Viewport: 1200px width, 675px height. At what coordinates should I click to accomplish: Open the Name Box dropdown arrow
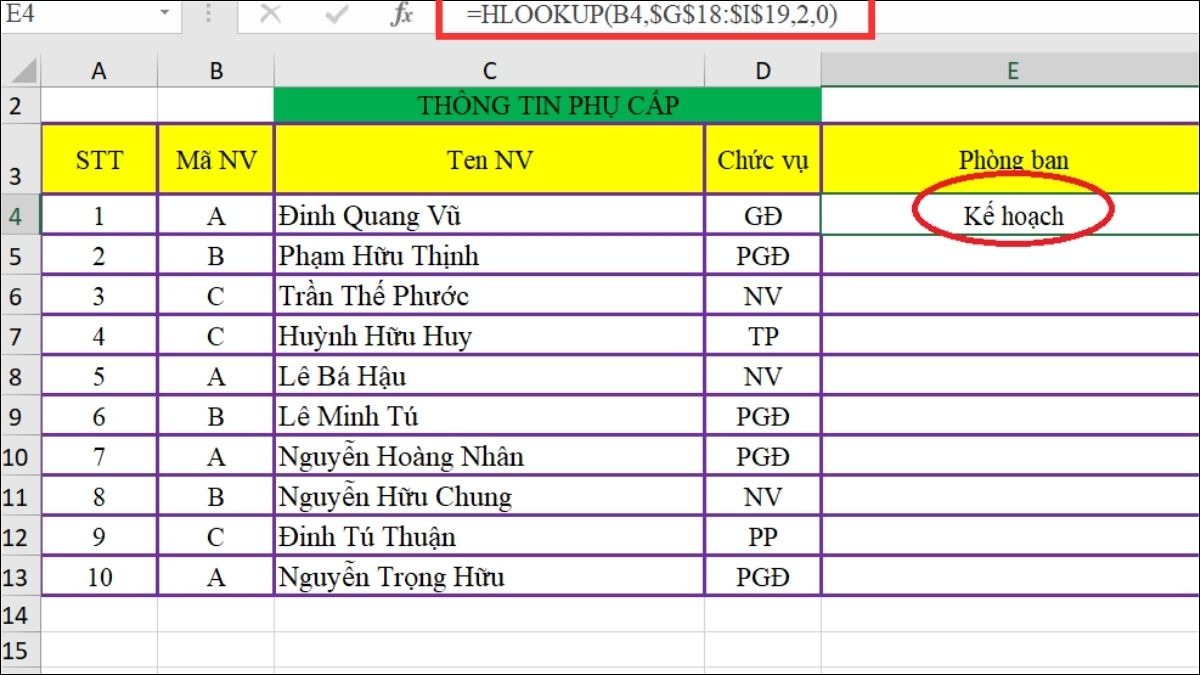pyautogui.click(x=164, y=15)
